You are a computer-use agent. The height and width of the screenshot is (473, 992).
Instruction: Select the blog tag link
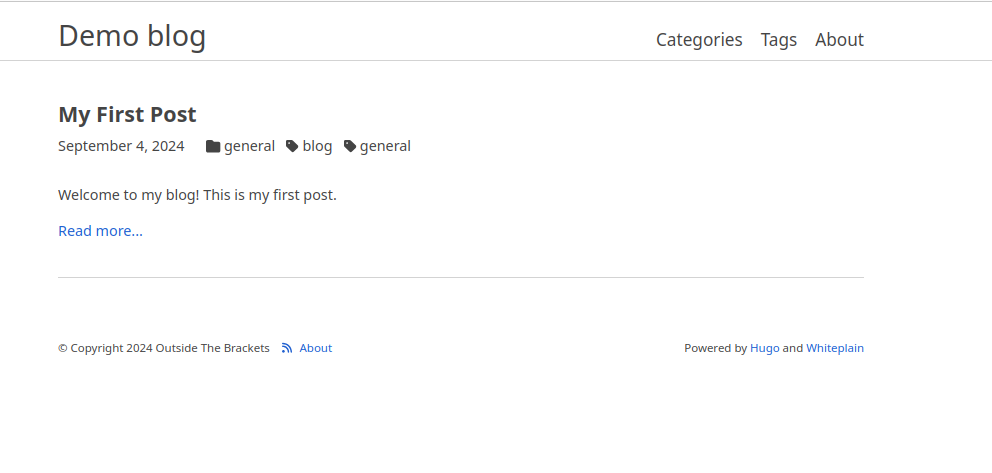tap(317, 146)
